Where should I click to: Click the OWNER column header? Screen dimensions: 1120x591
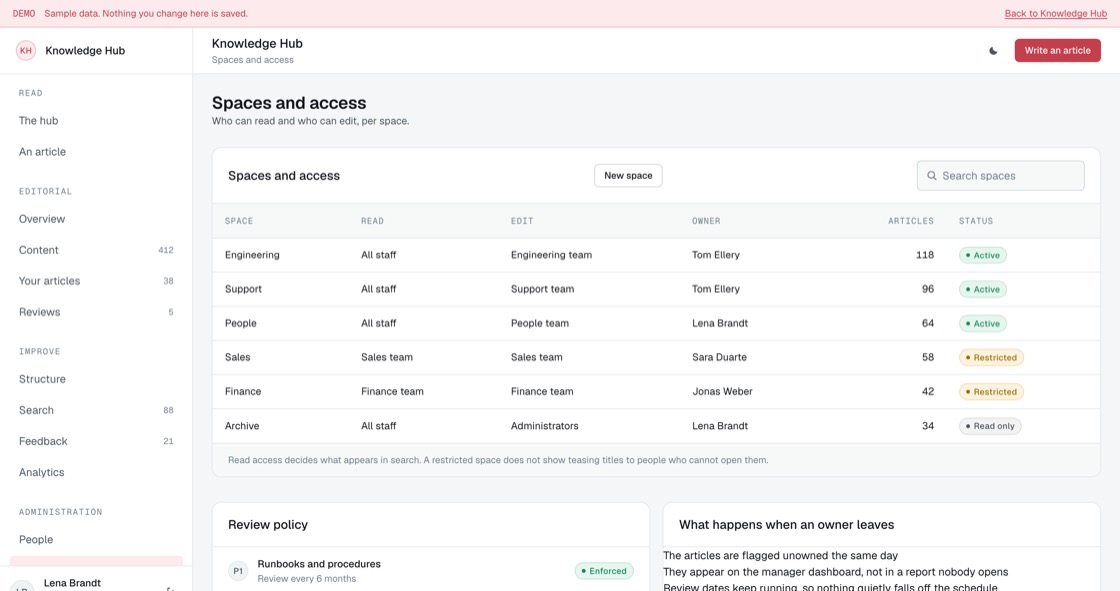pos(706,221)
